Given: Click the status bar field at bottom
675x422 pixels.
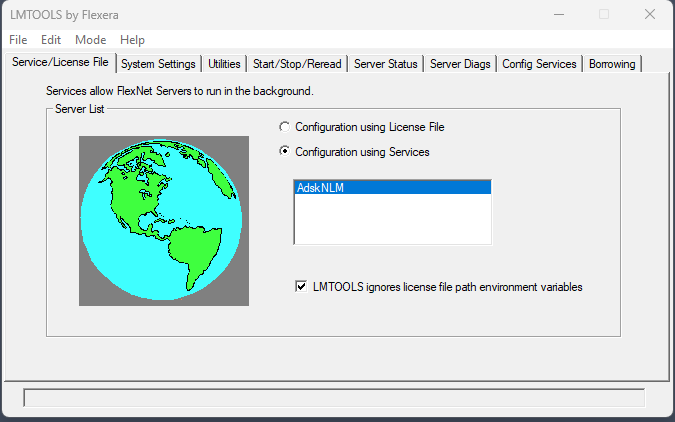Looking at the screenshot, I should pos(333,398).
